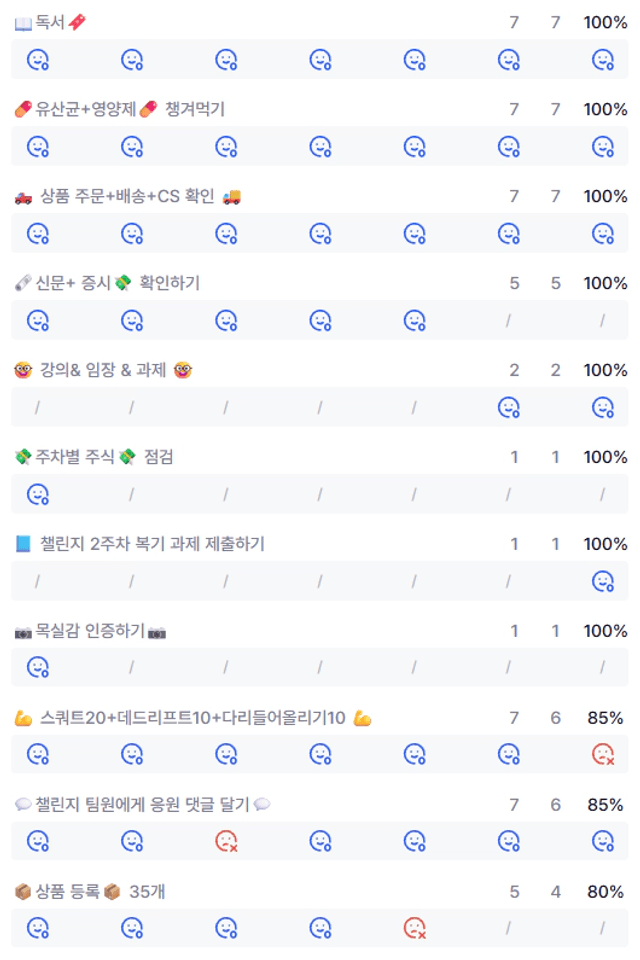Click the only smiley in 목실감 인증하기 row
Viewport: 640px width, 960px height.
(x=38, y=667)
